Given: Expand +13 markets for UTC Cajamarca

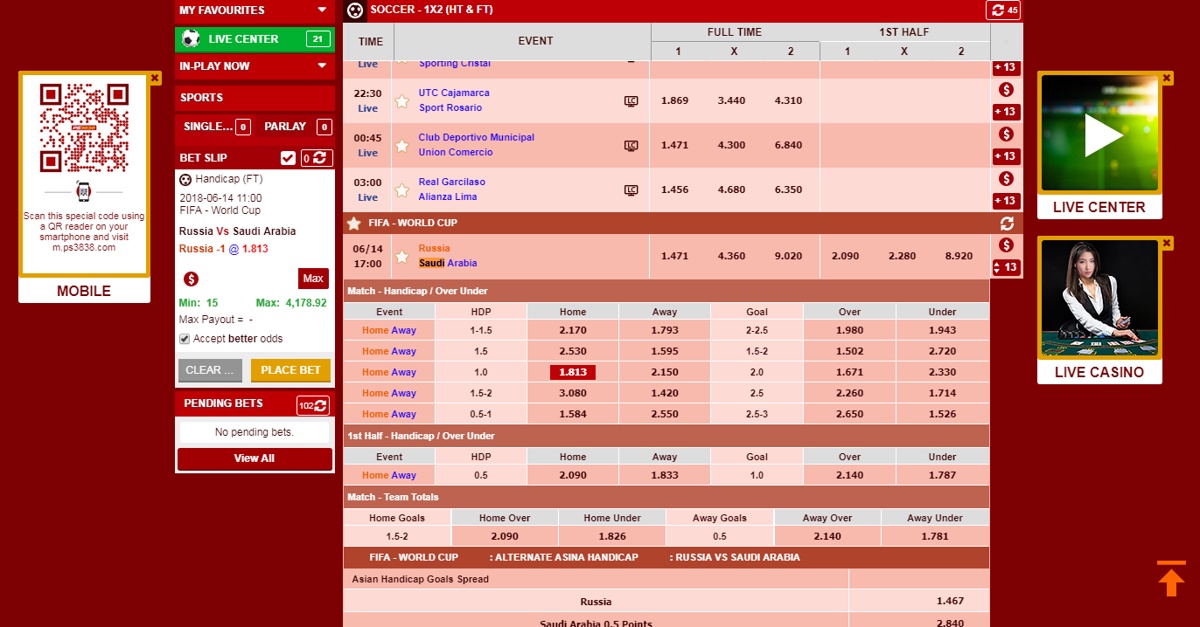Looking at the screenshot, I should 1006,112.
